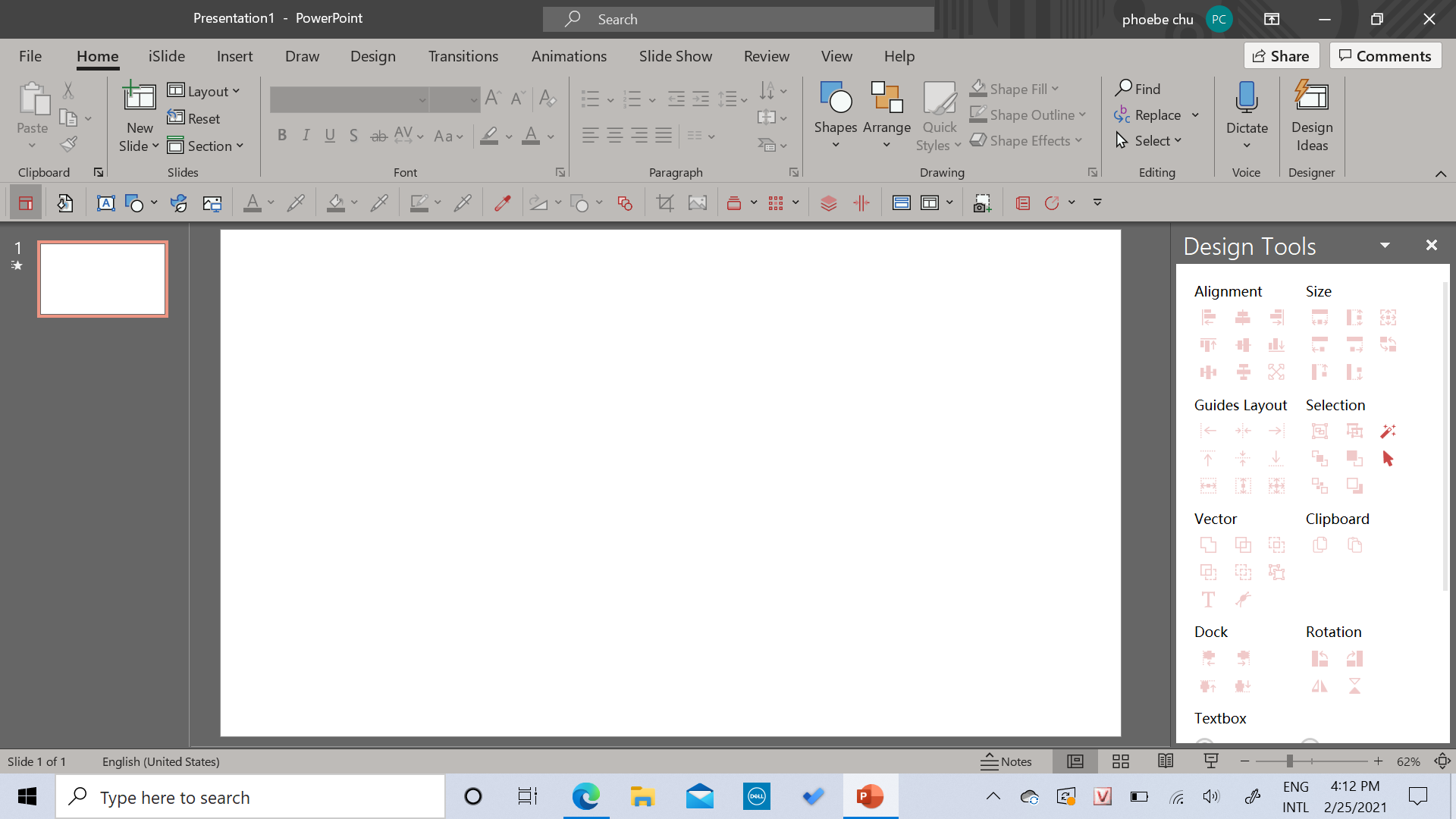The image size is (1456, 819).
Task: Toggle Notes pane in status bar
Action: pos(1006,761)
